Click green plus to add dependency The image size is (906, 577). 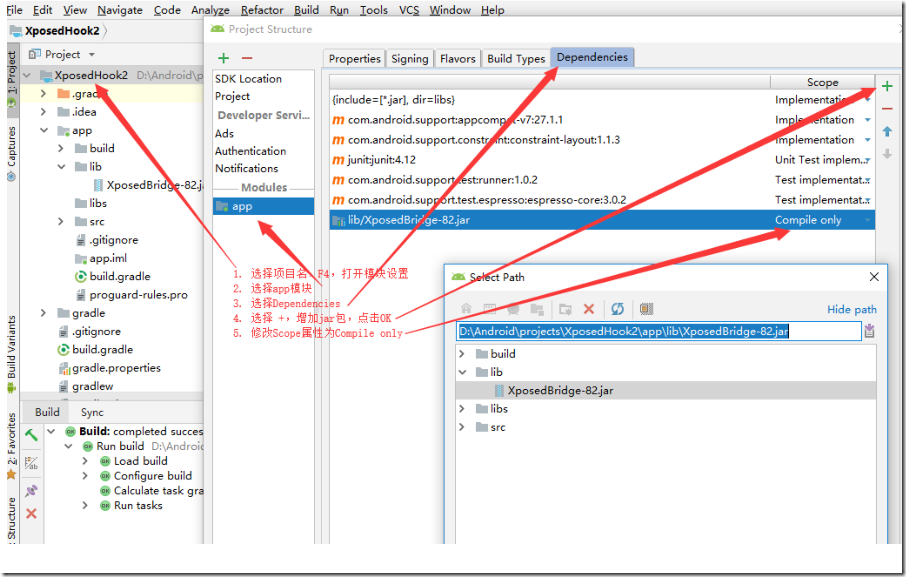pos(887,87)
